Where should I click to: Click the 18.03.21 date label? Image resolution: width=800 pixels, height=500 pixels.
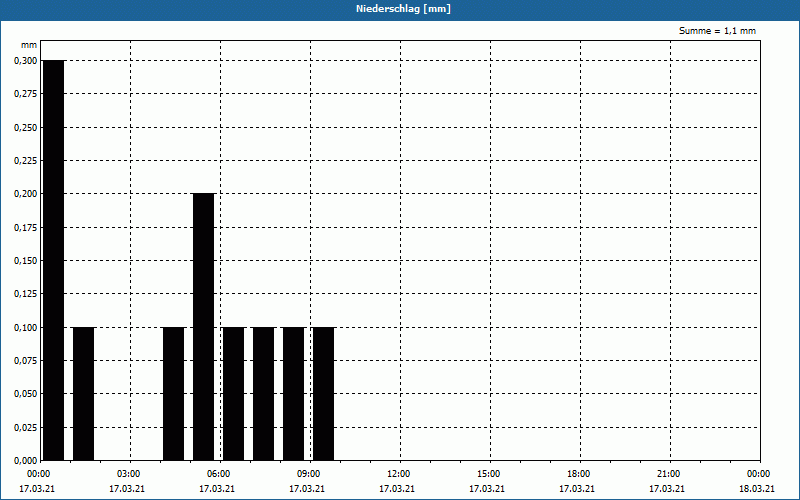[x=757, y=489]
